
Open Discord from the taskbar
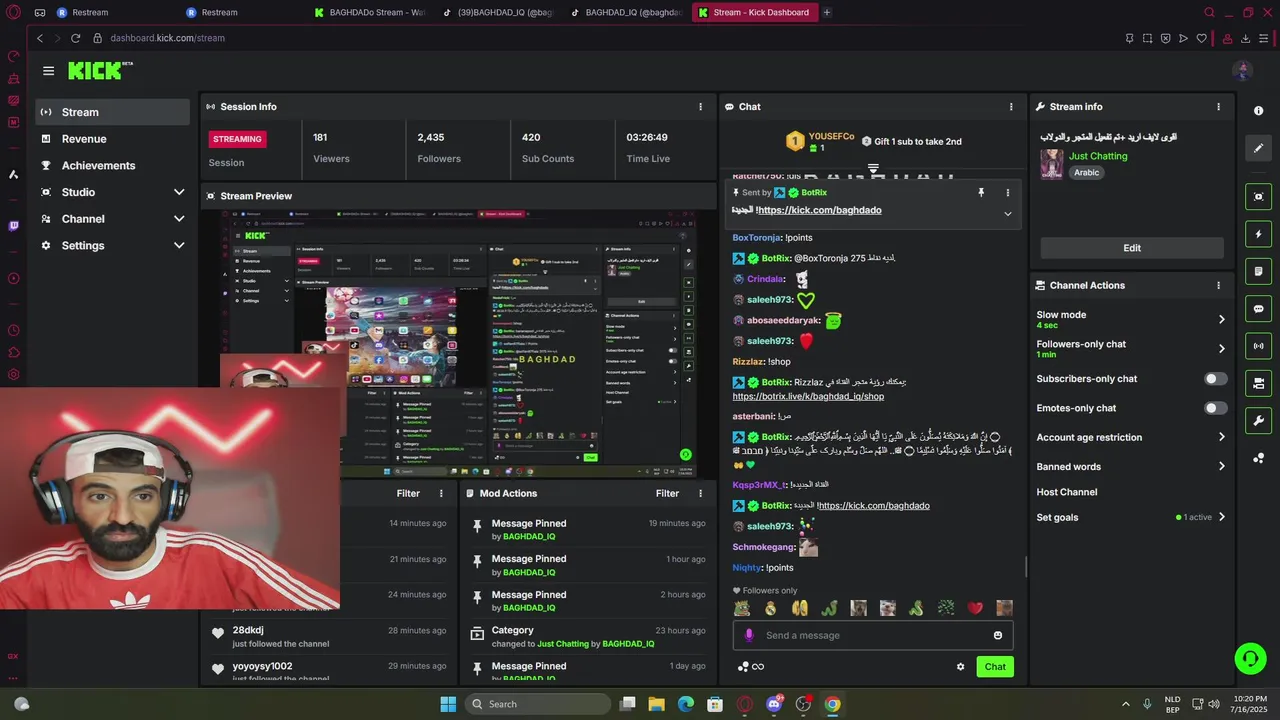coord(773,704)
